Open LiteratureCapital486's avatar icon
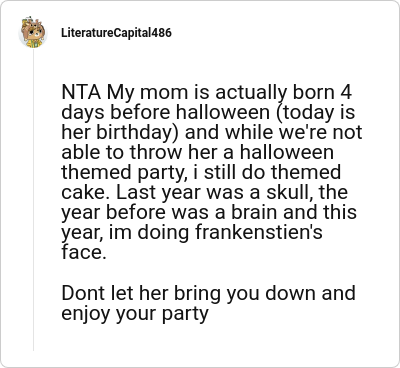The width and height of the screenshot is (400, 368). (x=33, y=32)
